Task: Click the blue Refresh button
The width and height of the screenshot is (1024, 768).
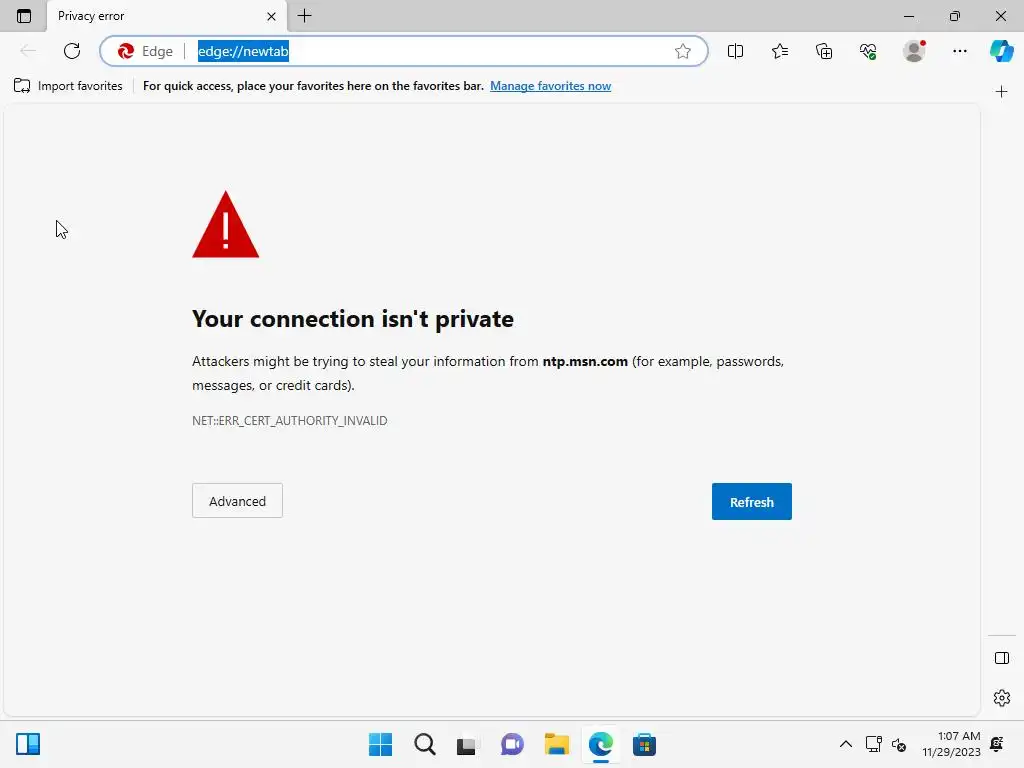Action: pyautogui.click(x=752, y=502)
